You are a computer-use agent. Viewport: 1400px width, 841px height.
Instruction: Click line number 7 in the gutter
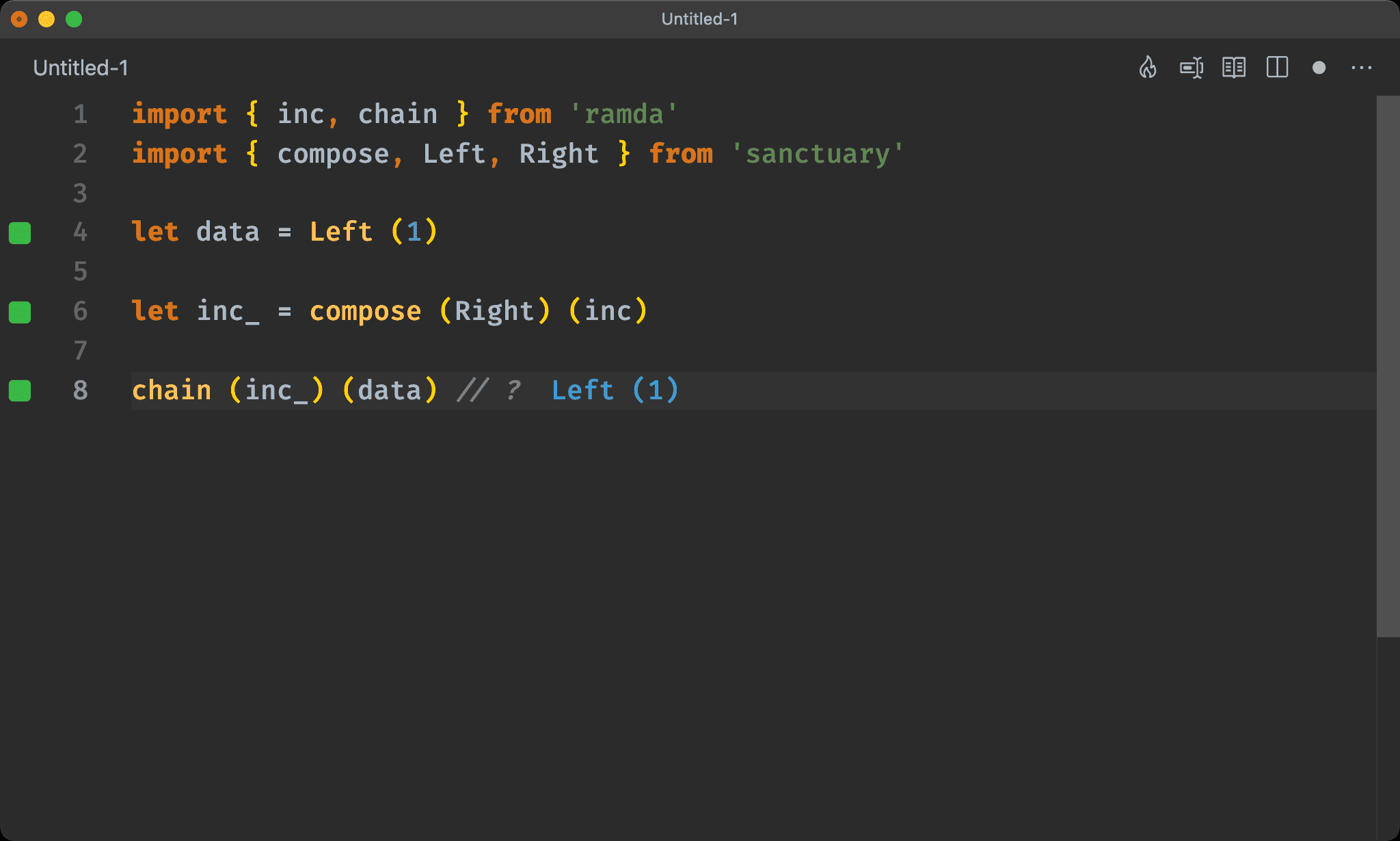[x=81, y=351]
